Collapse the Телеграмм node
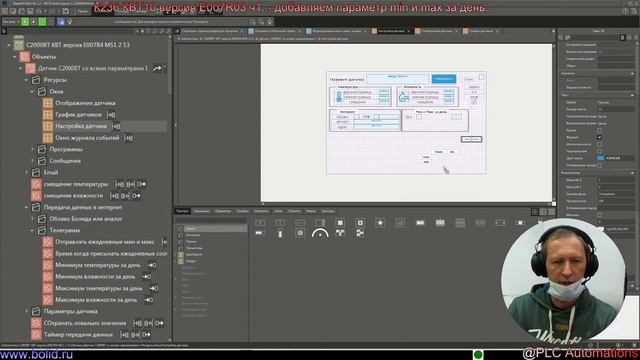The image size is (640, 360). coord(32,231)
